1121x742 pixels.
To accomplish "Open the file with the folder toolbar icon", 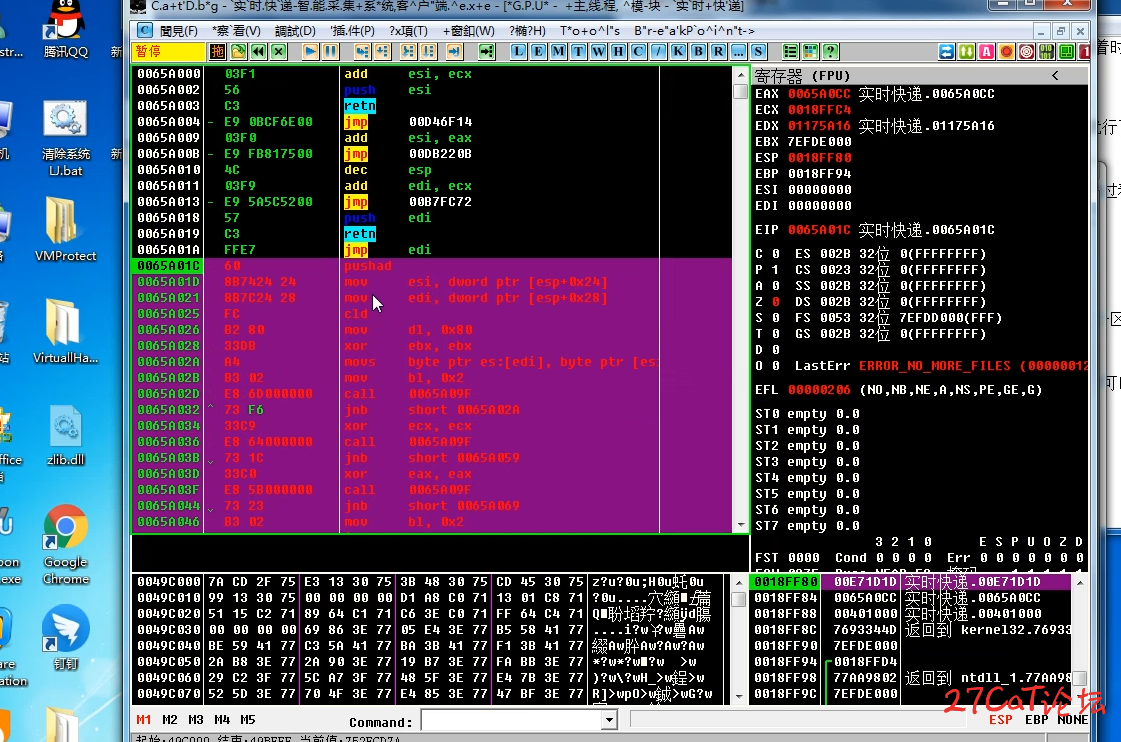I will click(238, 51).
